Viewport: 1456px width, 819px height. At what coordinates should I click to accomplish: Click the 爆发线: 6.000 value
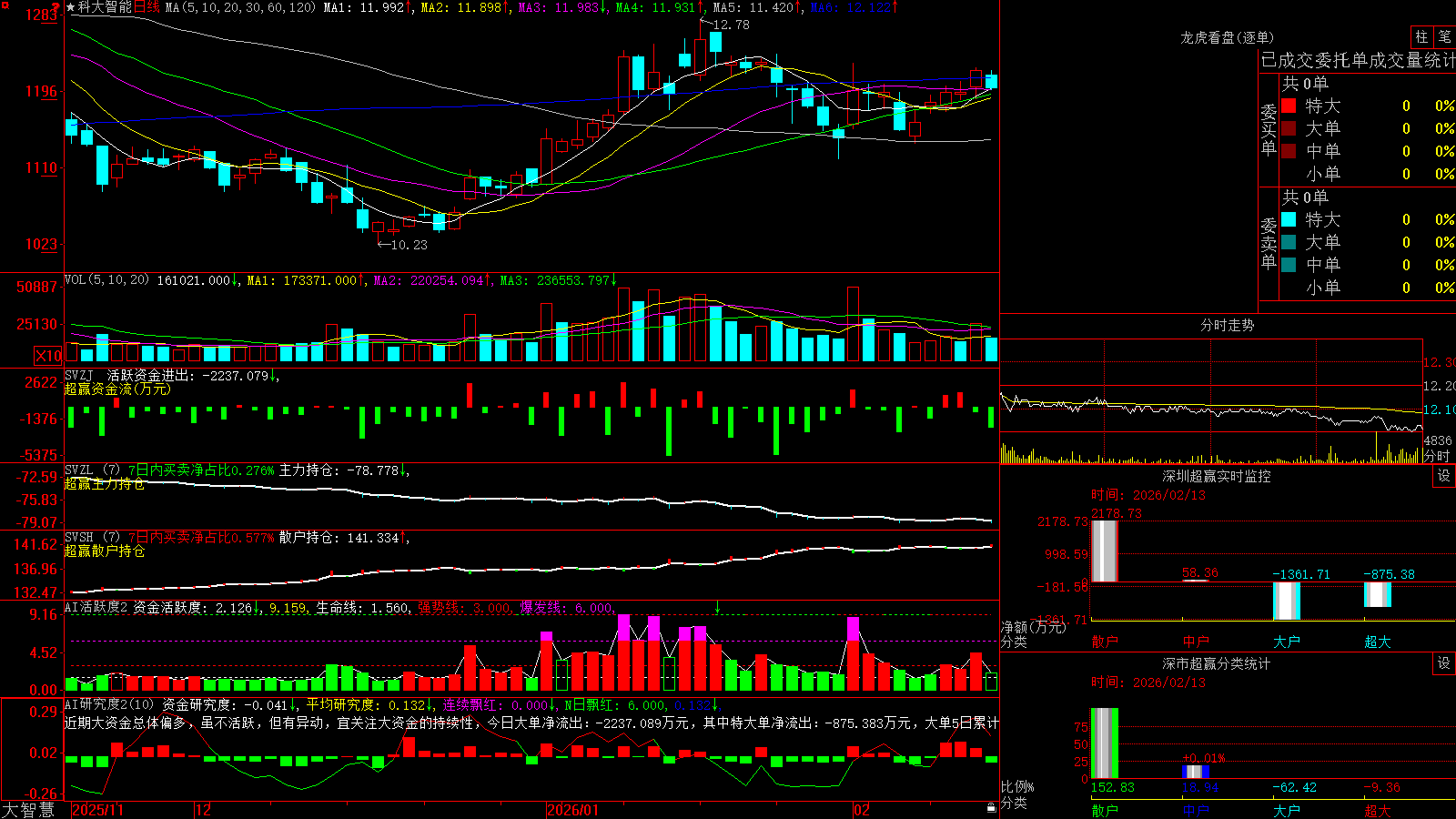pos(566,608)
